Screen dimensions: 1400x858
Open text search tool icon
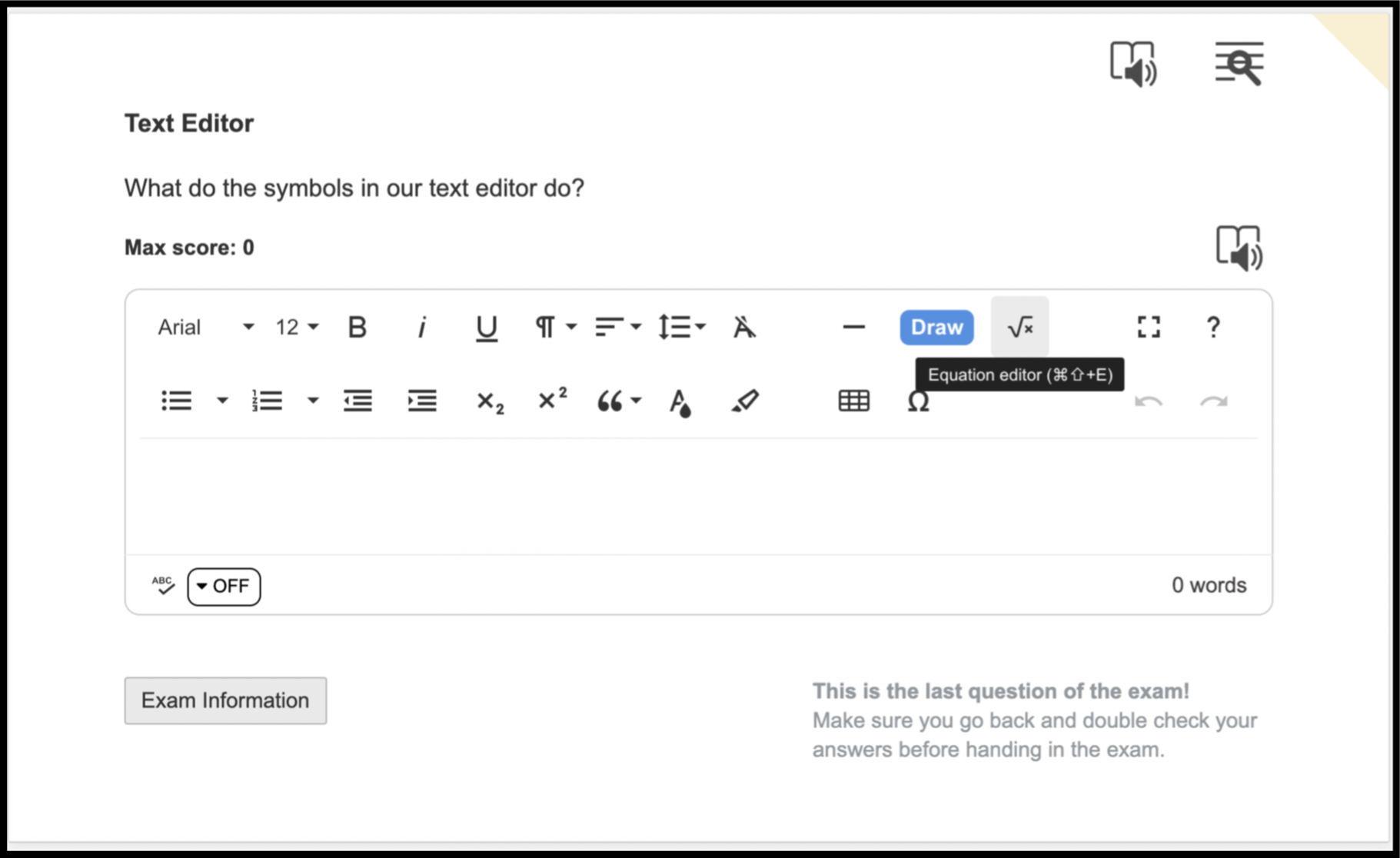click(x=1239, y=64)
